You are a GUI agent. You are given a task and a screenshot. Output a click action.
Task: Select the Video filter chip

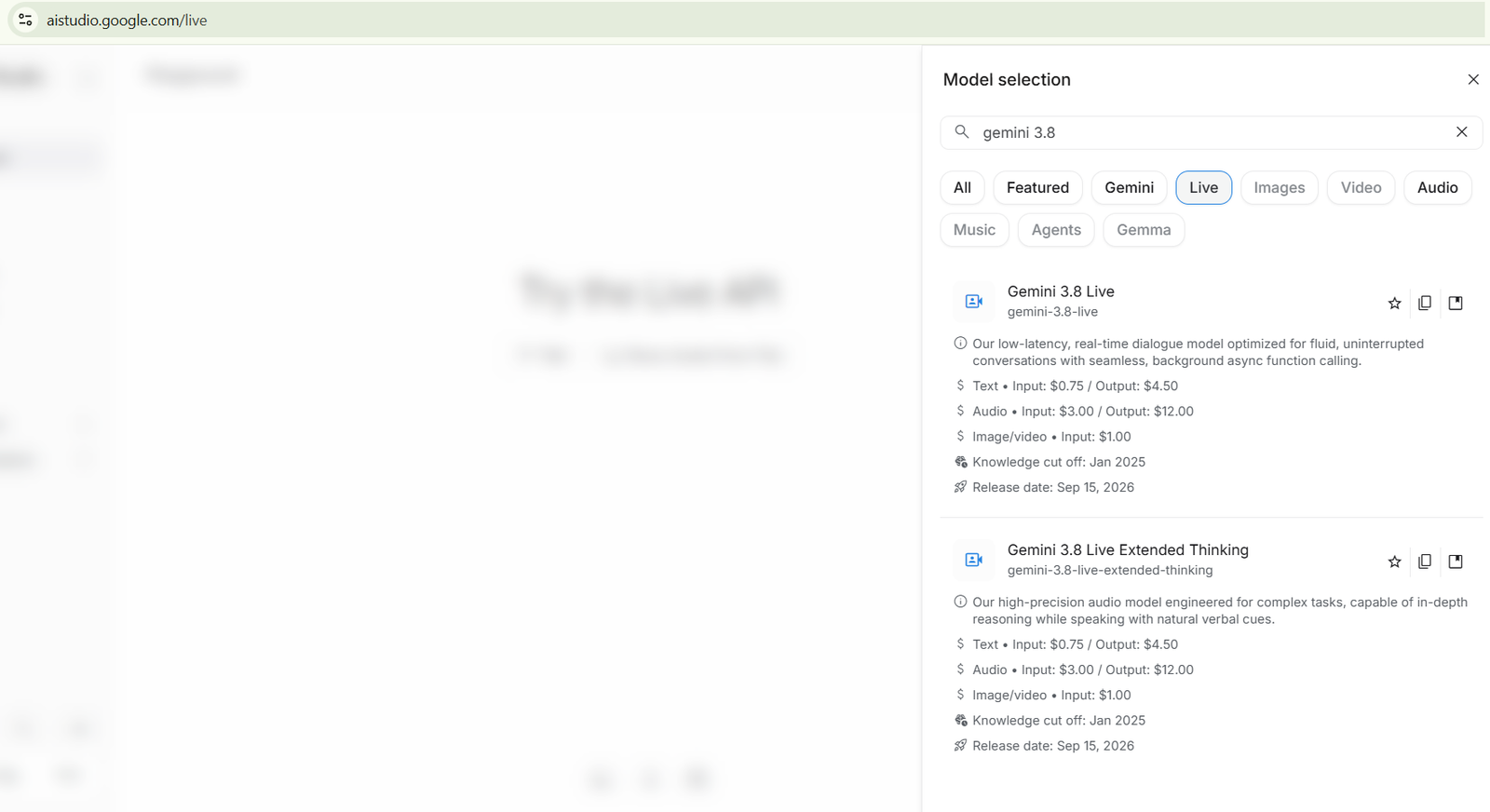(1361, 187)
